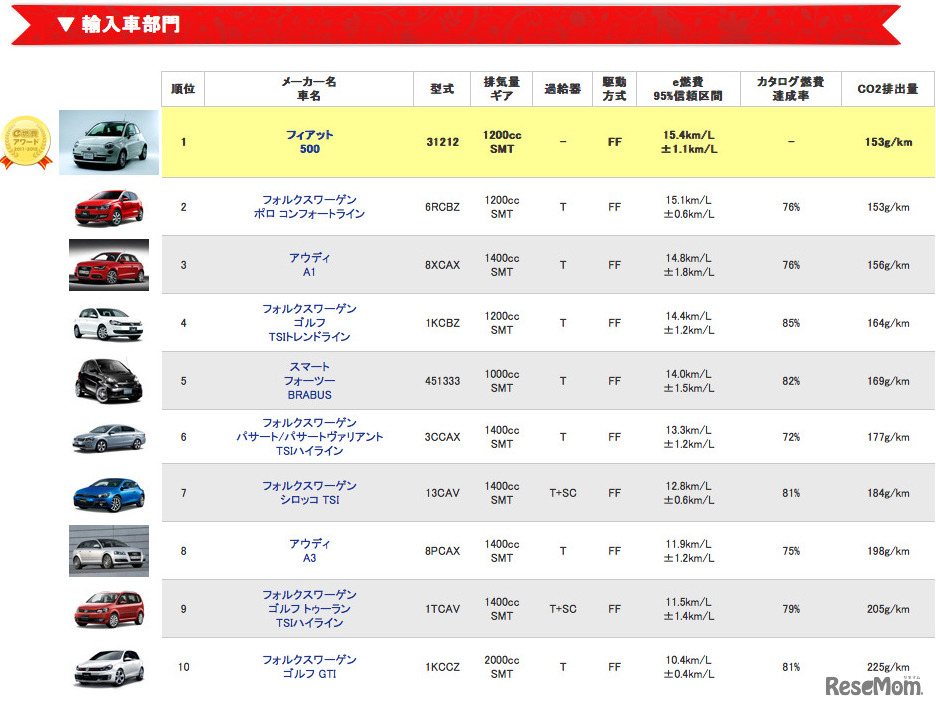Click model code 13CAV
This screenshot has height=709, width=936.
442,493
